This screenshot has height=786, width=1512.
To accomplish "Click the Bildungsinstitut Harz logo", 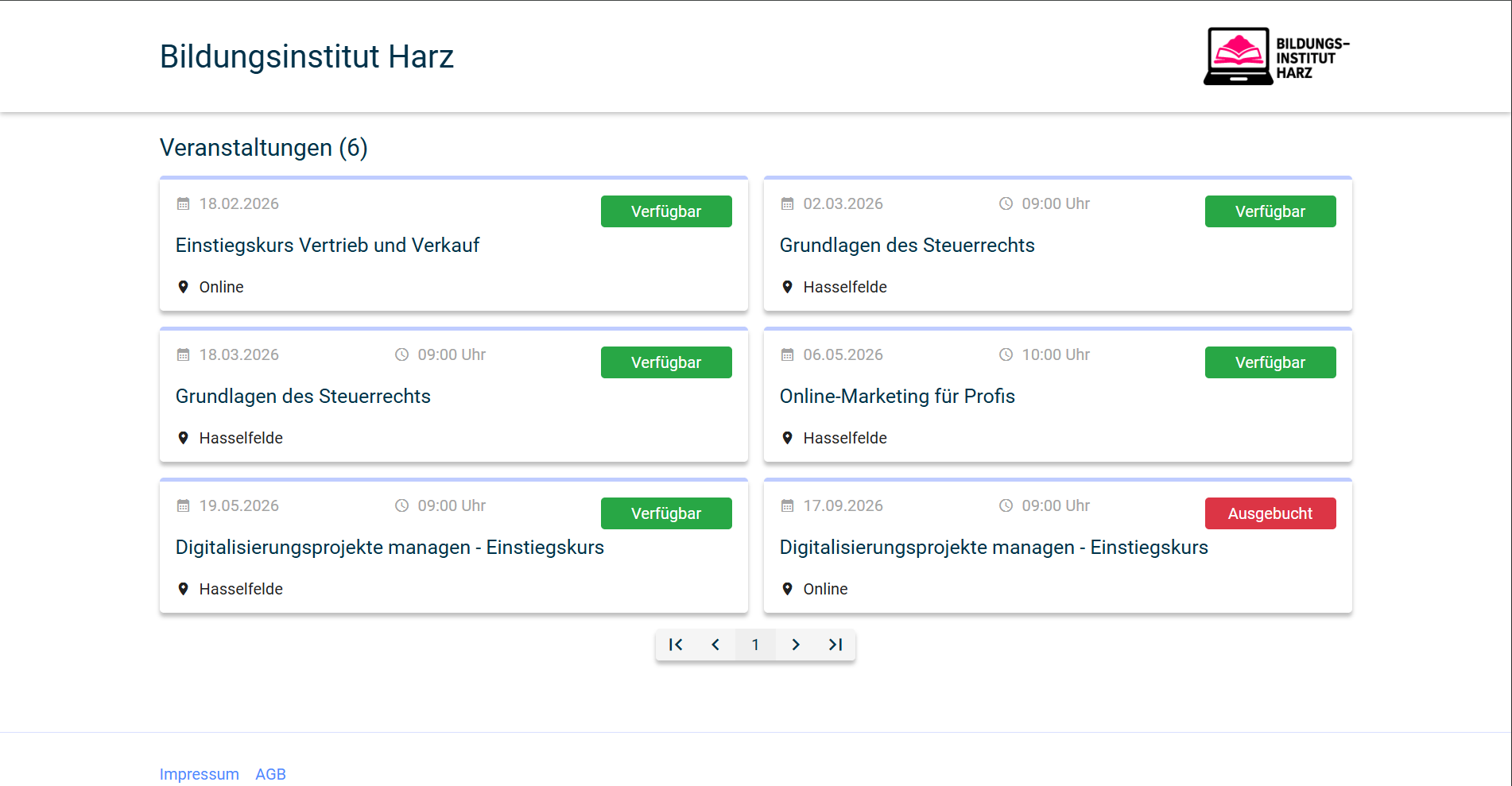I will (1277, 56).
